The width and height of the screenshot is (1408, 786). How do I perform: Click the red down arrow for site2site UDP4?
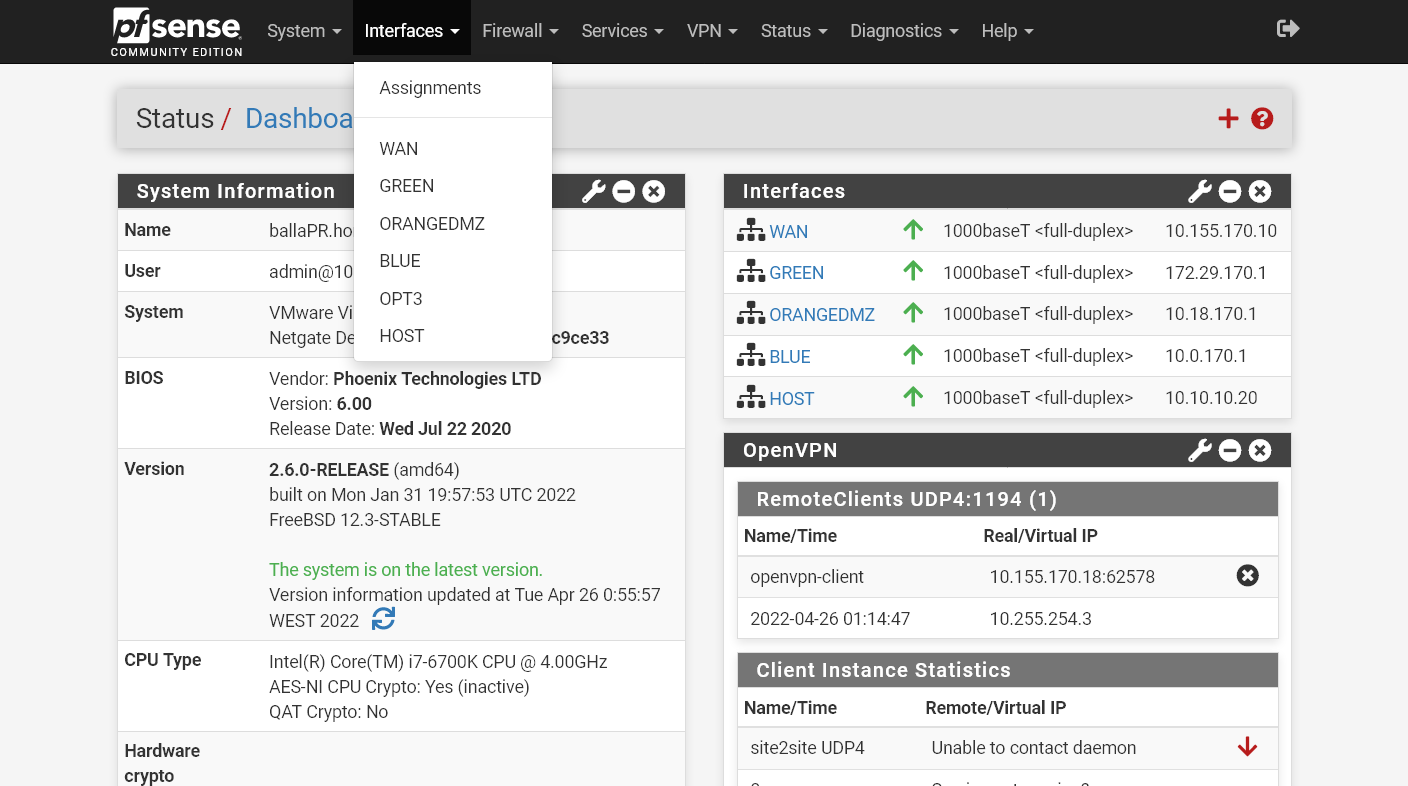pyautogui.click(x=1247, y=747)
